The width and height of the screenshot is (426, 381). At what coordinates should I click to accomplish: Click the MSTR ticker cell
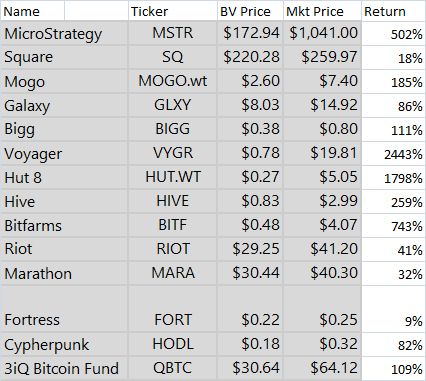173,33
